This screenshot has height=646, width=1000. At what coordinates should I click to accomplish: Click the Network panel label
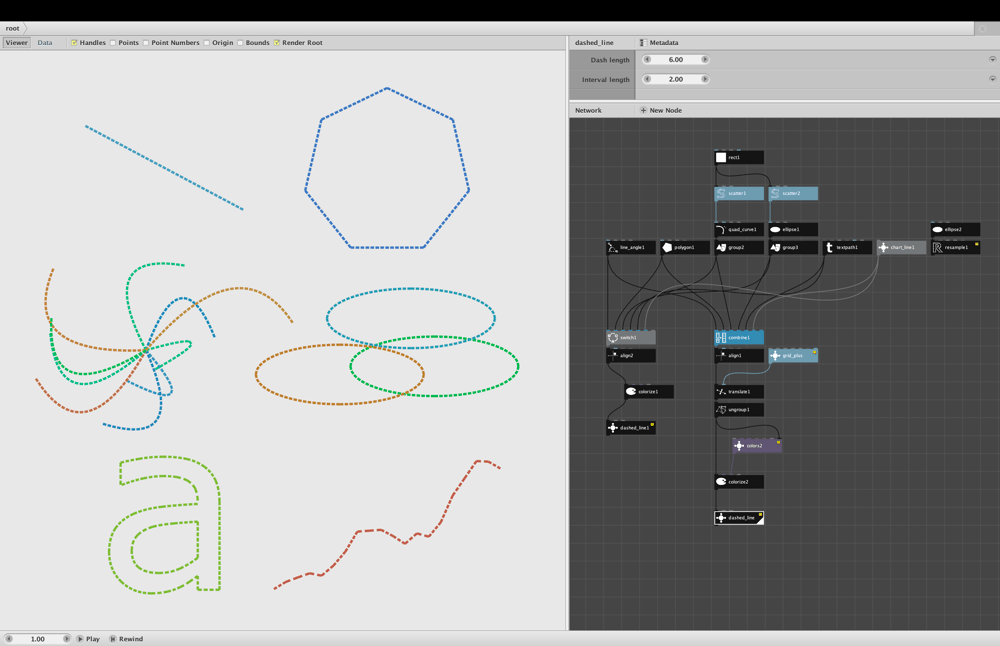click(588, 110)
